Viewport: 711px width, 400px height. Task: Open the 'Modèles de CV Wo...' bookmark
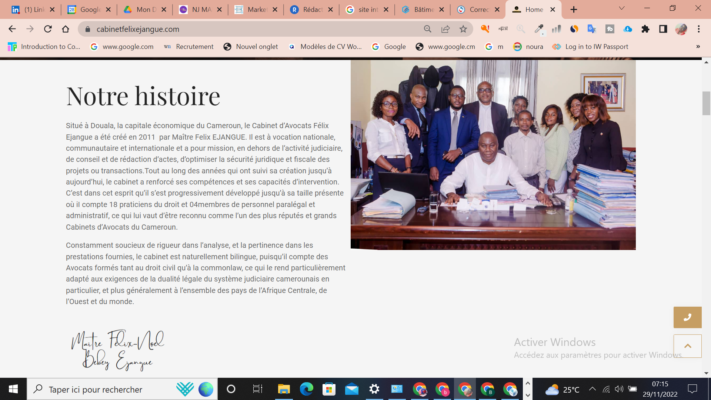click(325, 47)
